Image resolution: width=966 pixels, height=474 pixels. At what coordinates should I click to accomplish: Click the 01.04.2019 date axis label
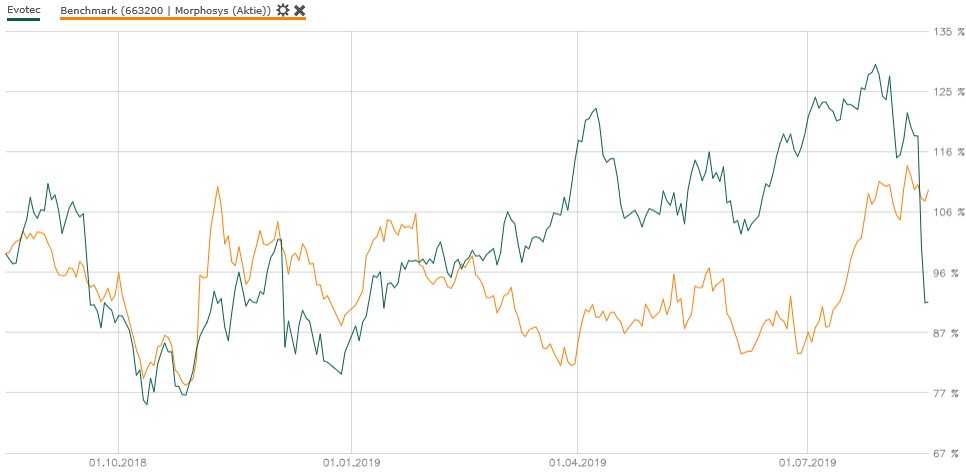pos(579,463)
